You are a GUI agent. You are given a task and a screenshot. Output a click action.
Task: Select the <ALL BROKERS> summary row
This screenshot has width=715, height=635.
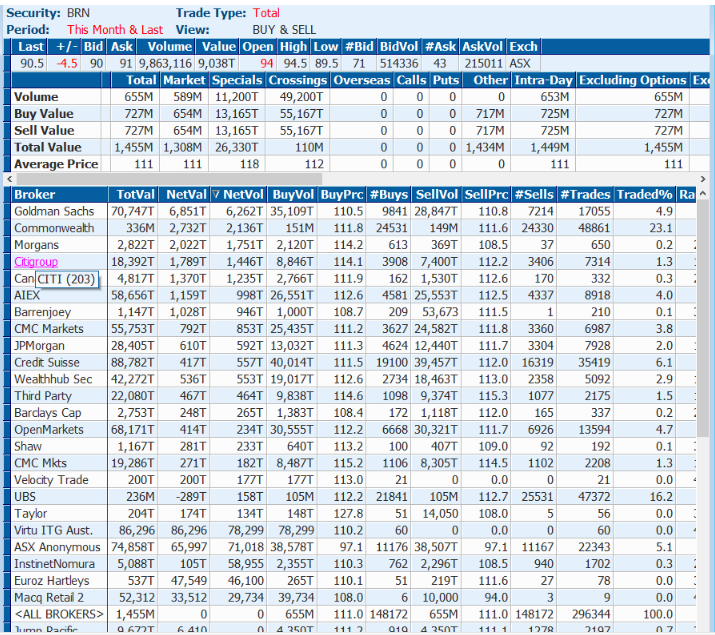pos(58,614)
